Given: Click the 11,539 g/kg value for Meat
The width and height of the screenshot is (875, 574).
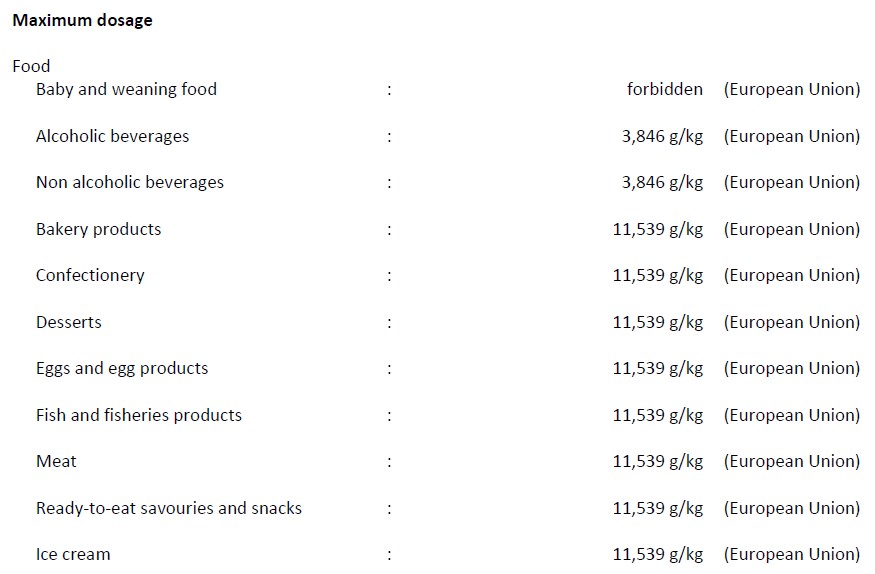Looking at the screenshot, I should coord(657,461).
